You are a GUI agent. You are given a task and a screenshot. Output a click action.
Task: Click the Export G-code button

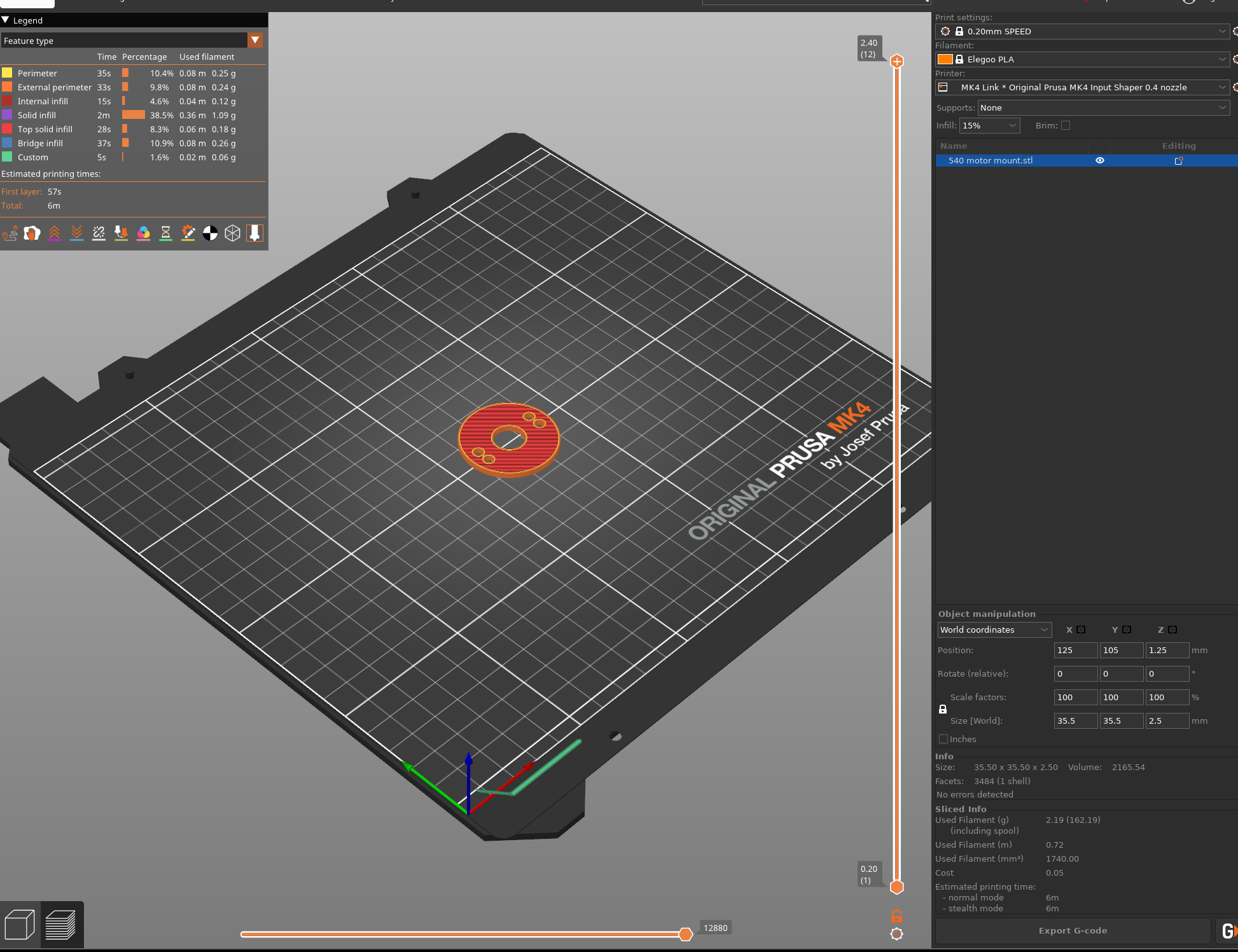point(1073,930)
